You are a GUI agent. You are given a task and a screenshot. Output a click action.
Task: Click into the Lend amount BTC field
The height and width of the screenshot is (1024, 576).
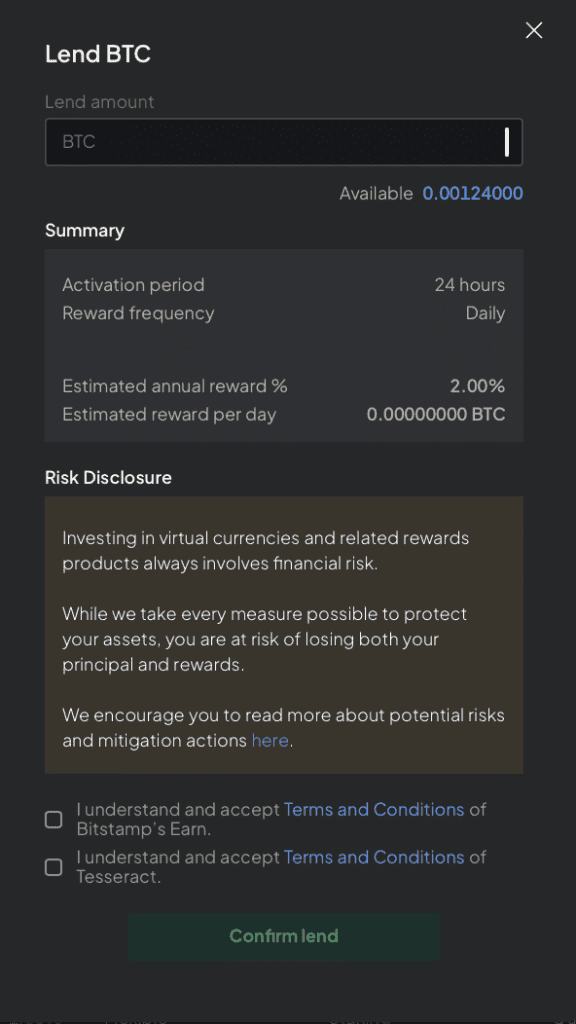[283, 142]
